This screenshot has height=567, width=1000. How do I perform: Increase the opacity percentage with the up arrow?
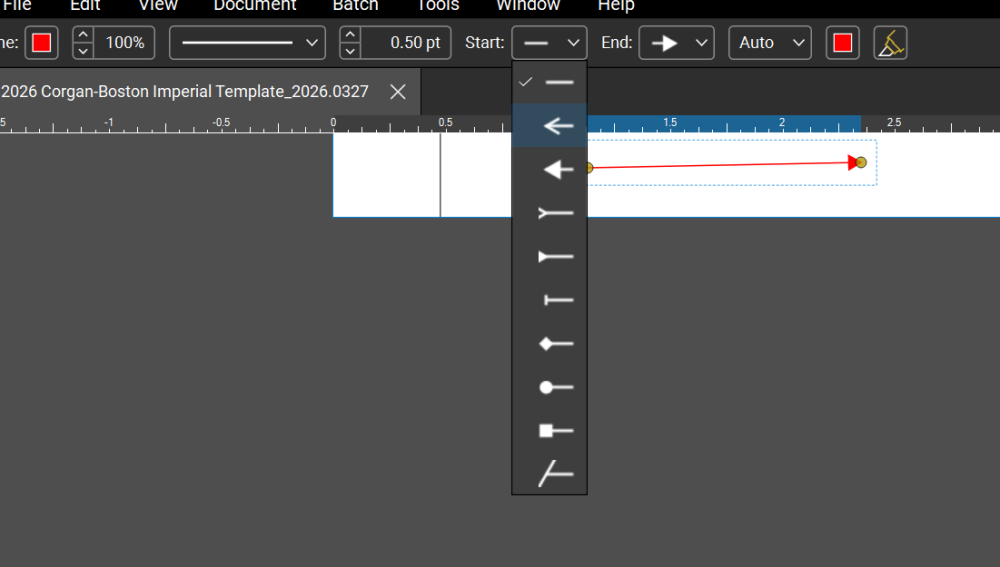tap(83, 34)
